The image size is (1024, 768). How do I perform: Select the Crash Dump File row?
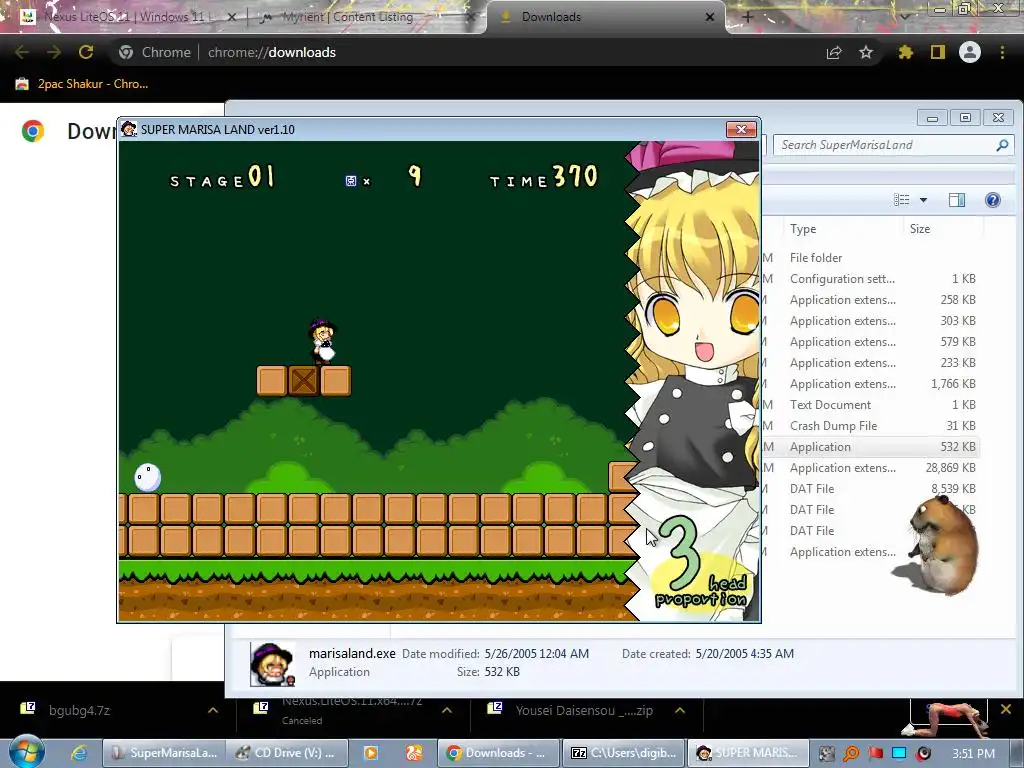pyautogui.click(x=871, y=426)
